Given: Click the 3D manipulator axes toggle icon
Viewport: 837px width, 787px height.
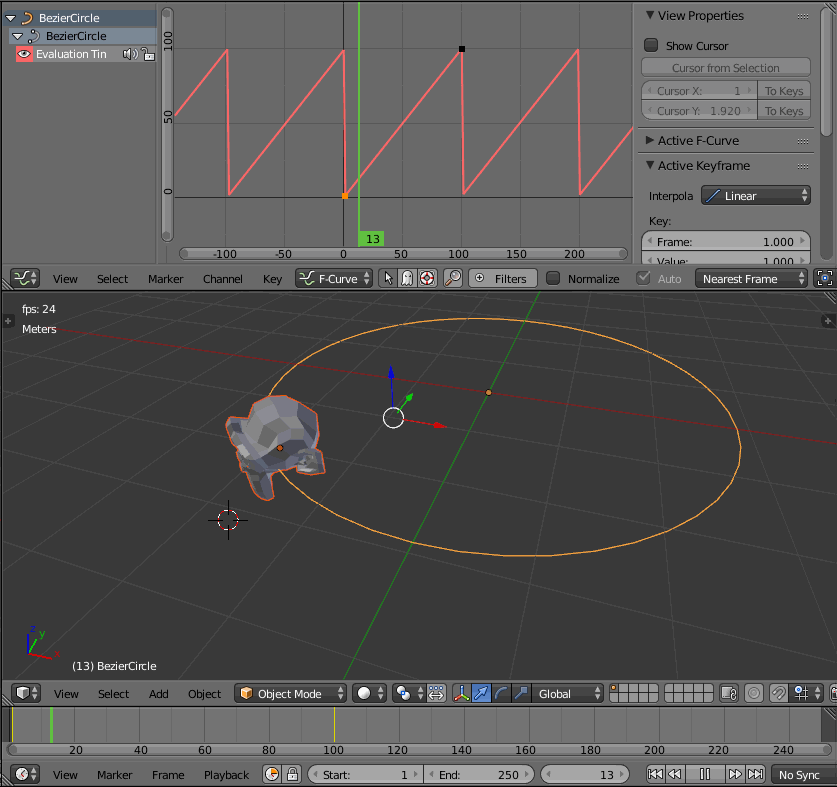Looking at the screenshot, I should (462, 693).
